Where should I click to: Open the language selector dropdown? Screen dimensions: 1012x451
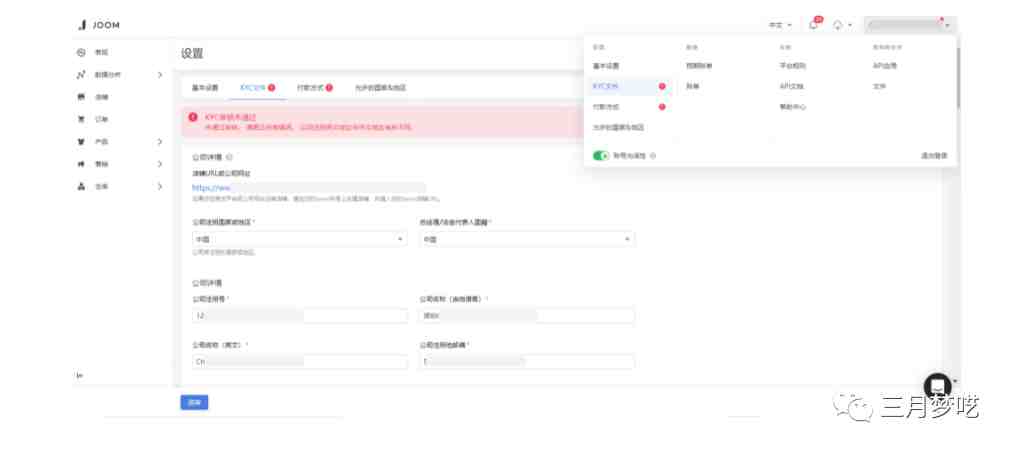780,25
